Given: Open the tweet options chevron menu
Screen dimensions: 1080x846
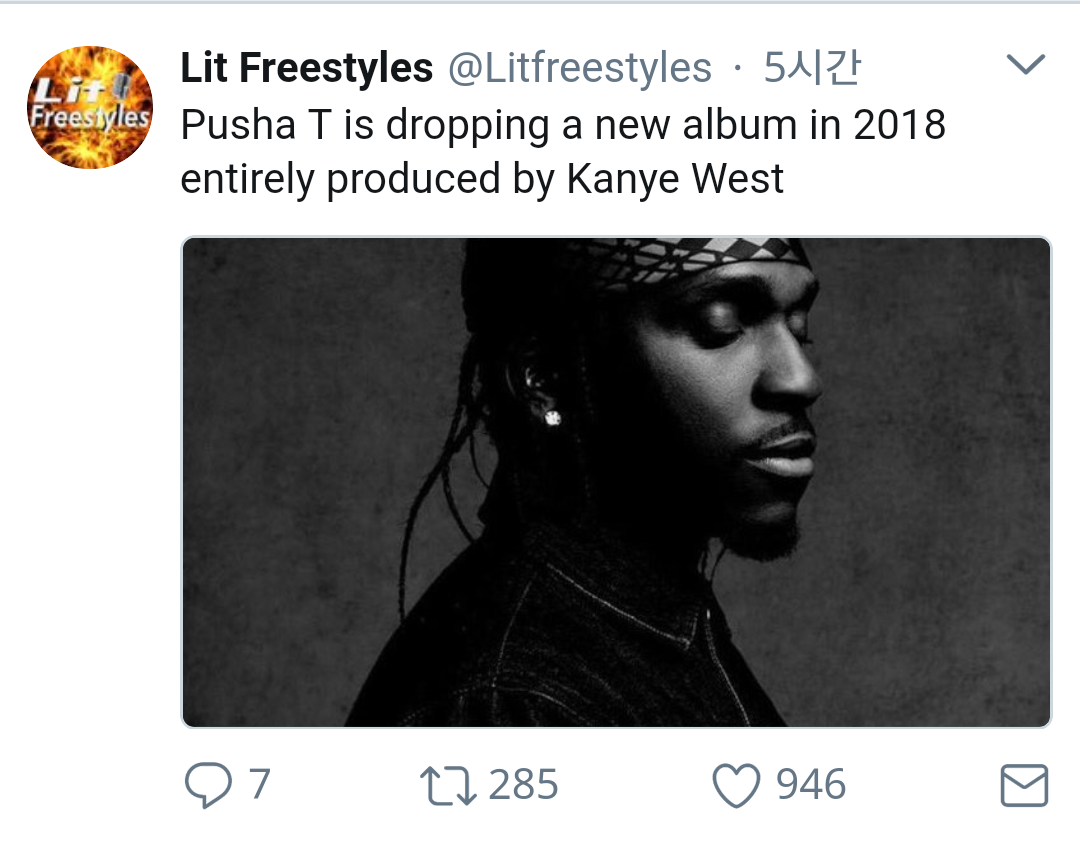Looking at the screenshot, I should 1024,66.
